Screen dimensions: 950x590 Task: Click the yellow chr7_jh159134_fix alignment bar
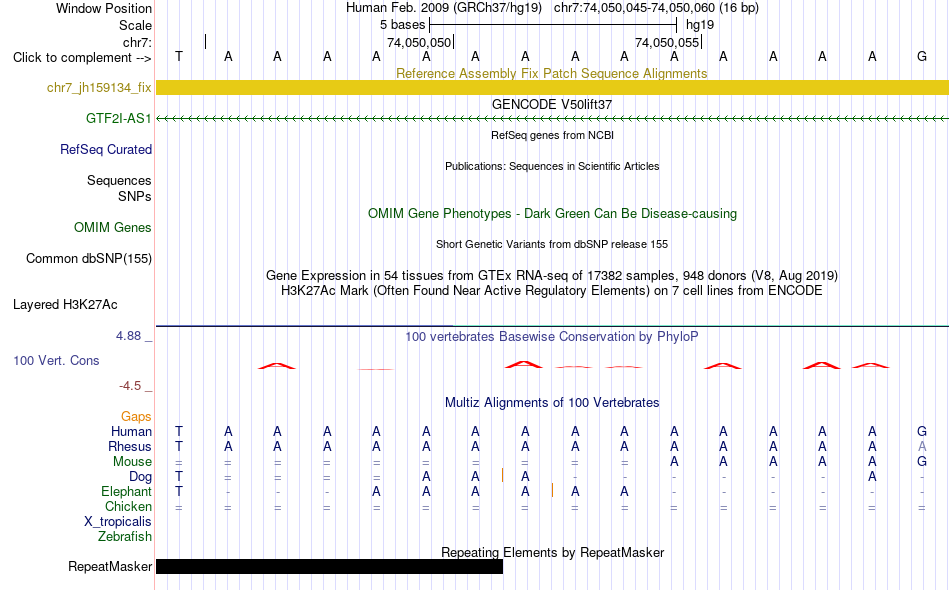[552, 87]
